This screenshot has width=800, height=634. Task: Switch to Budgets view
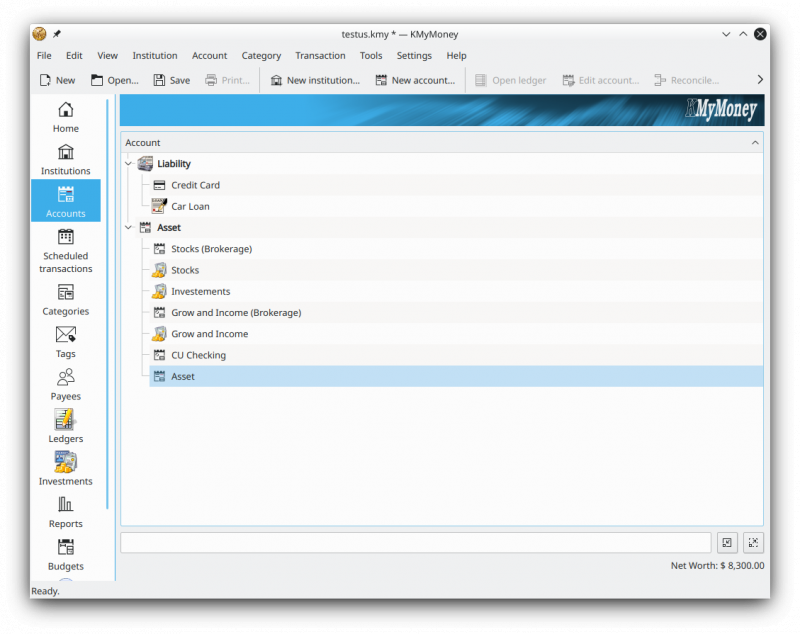(x=65, y=554)
